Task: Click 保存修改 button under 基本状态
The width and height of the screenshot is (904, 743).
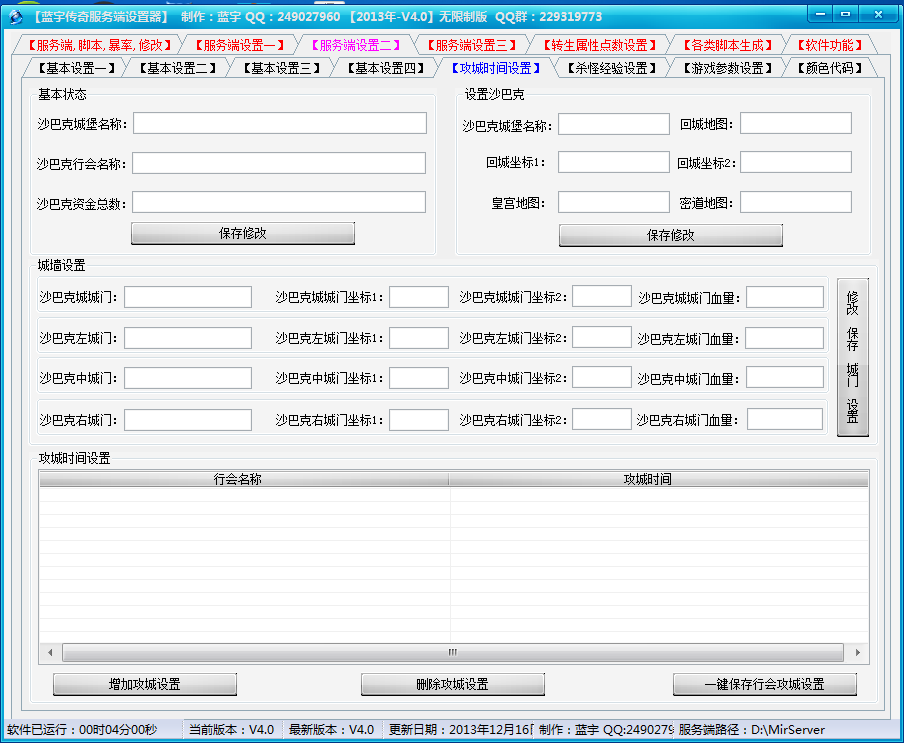Action: (x=243, y=233)
